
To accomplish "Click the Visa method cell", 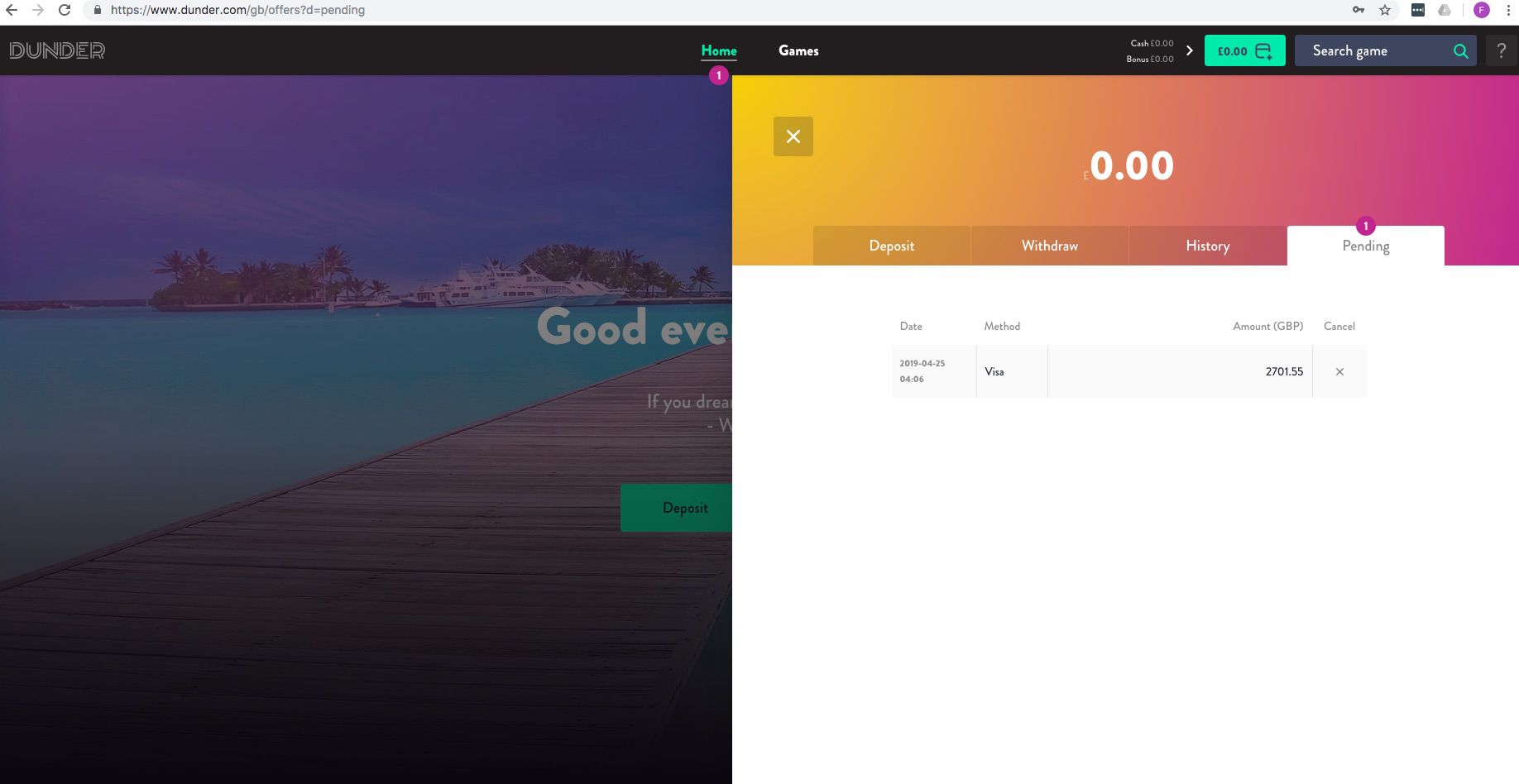I will point(1012,371).
